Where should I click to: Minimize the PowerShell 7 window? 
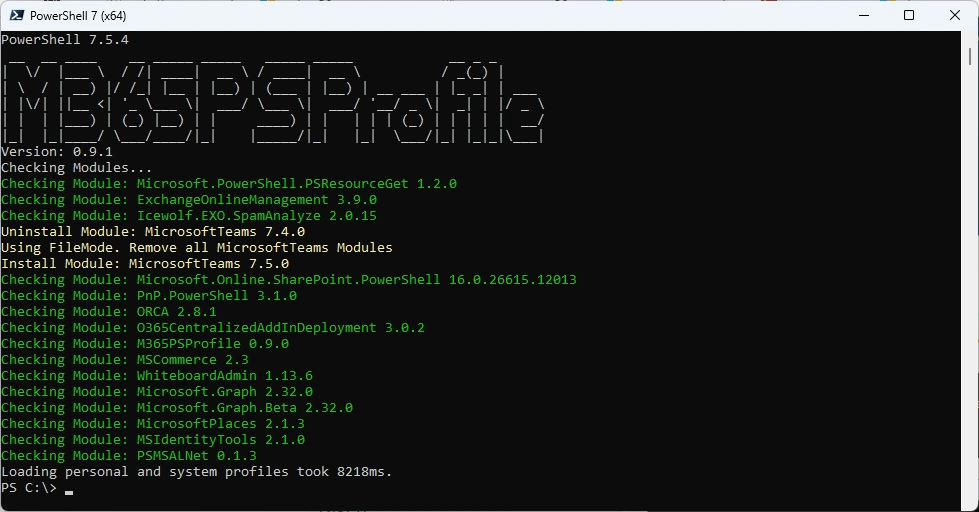click(x=863, y=16)
